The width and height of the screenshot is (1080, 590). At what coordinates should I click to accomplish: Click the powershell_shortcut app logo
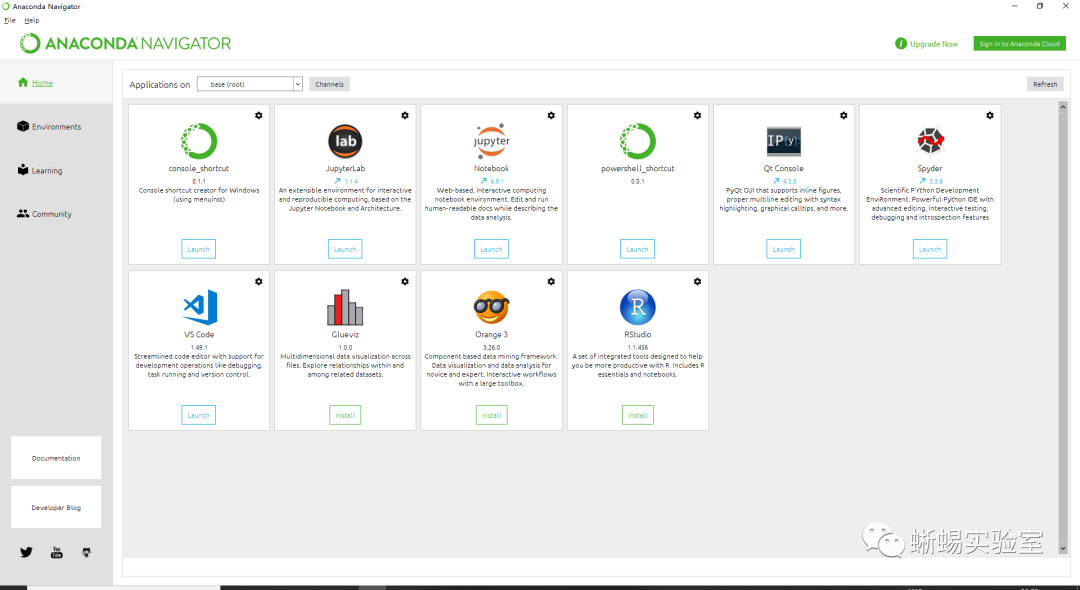[638, 141]
